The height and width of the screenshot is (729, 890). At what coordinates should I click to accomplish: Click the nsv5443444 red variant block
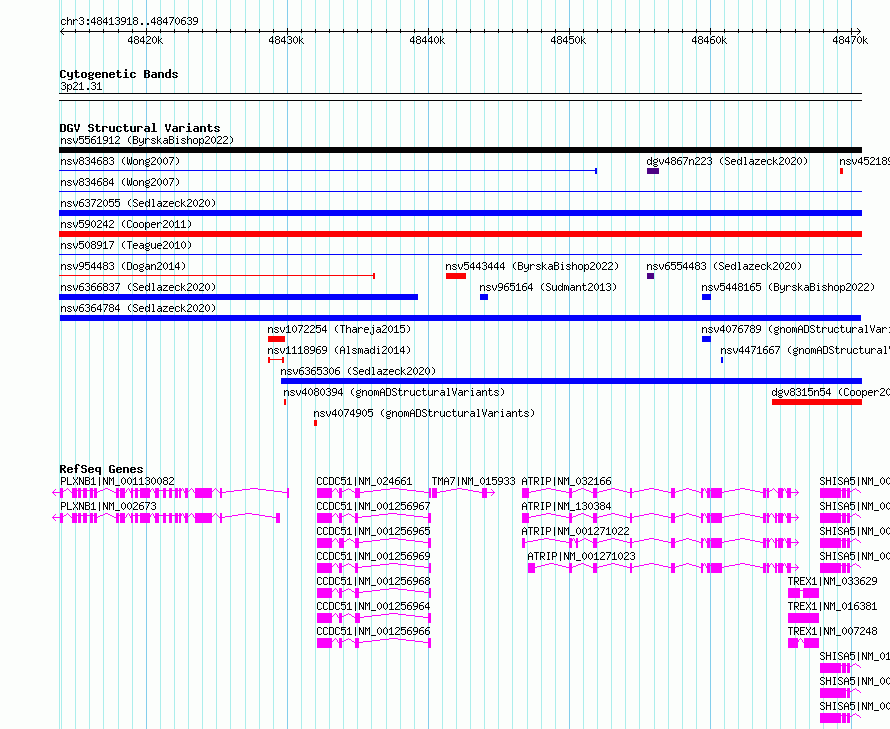[x=456, y=276]
